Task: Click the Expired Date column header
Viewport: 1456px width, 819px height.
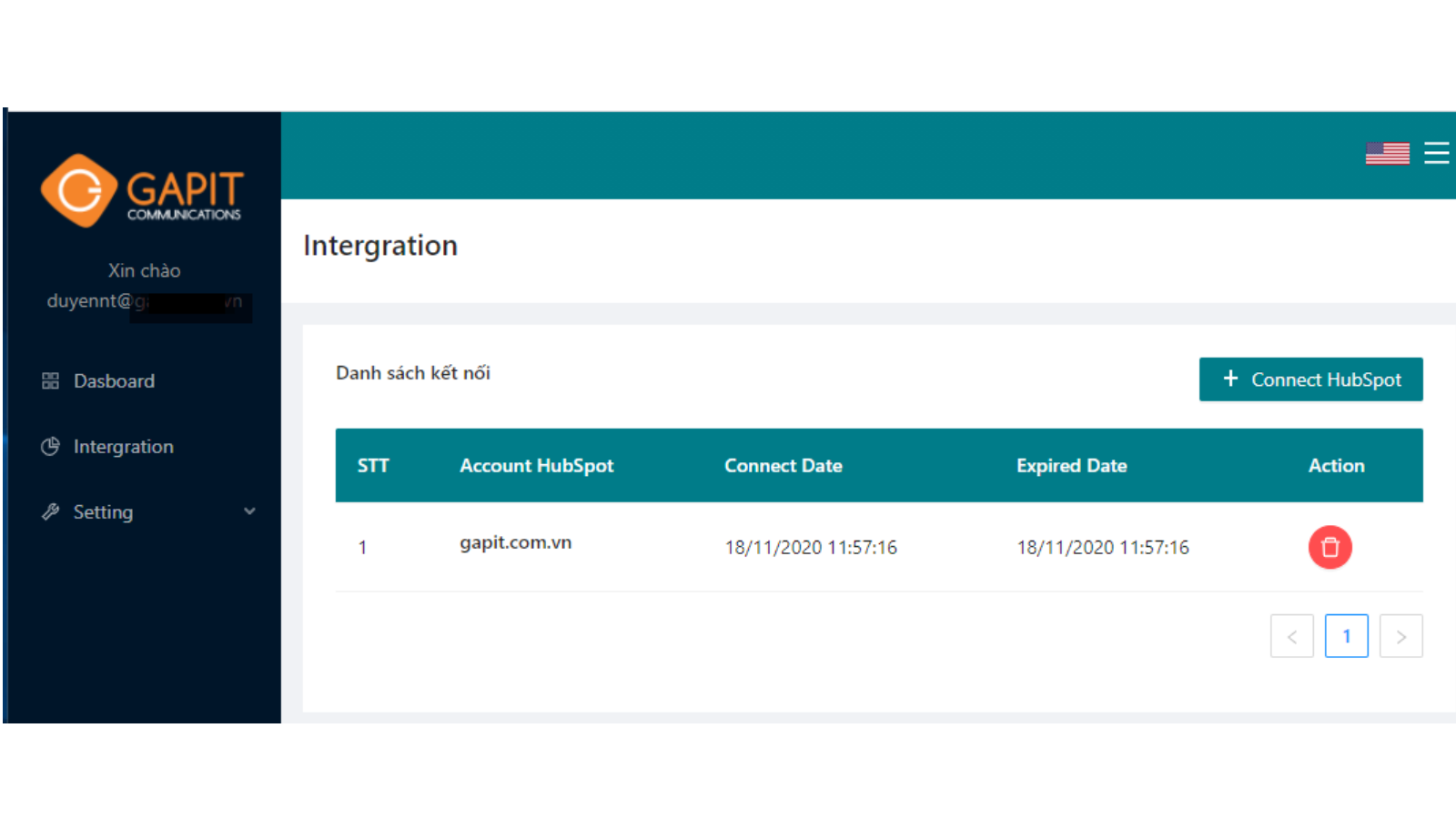Action: [x=1071, y=465]
